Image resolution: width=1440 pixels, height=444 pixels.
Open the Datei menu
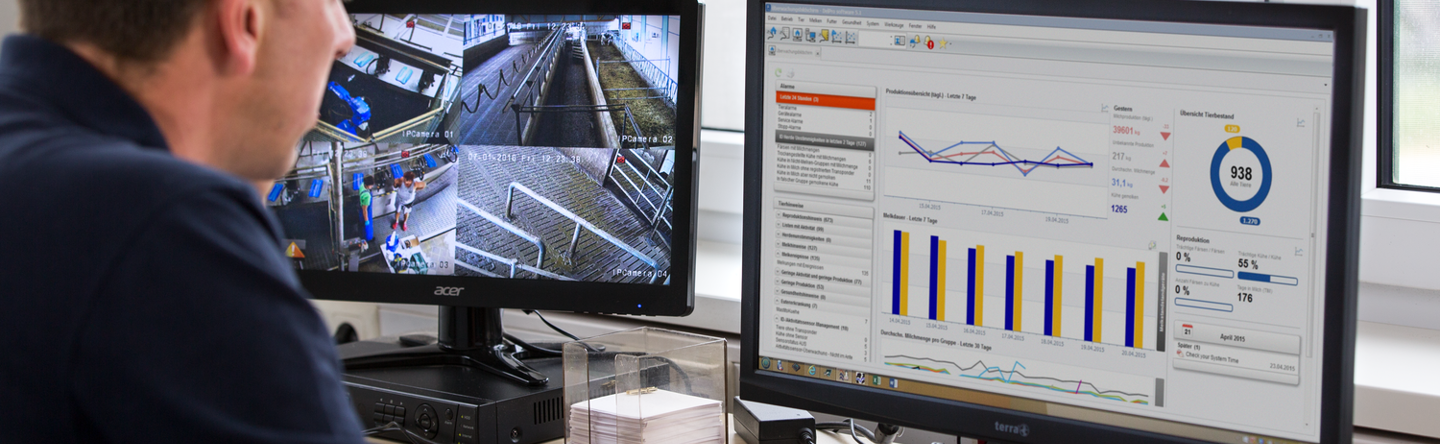(772, 18)
